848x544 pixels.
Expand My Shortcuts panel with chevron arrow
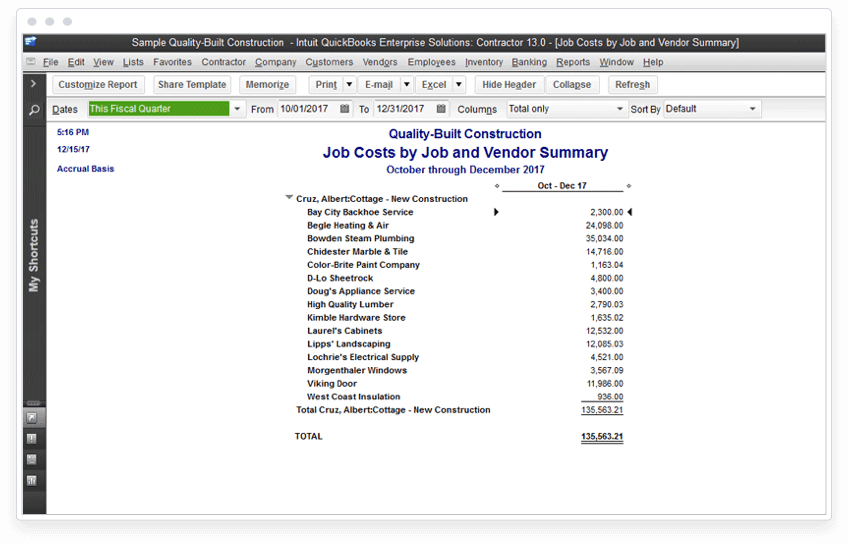pyautogui.click(x=34, y=84)
